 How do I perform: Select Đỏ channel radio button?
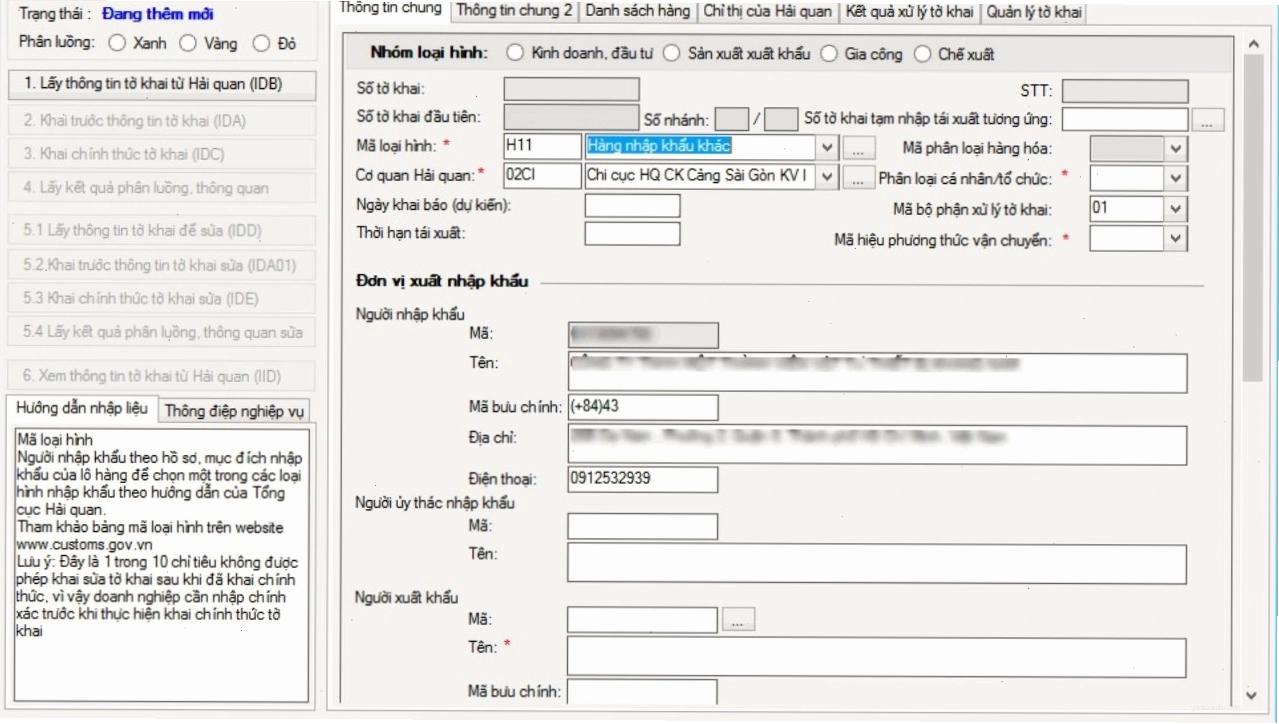261,43
